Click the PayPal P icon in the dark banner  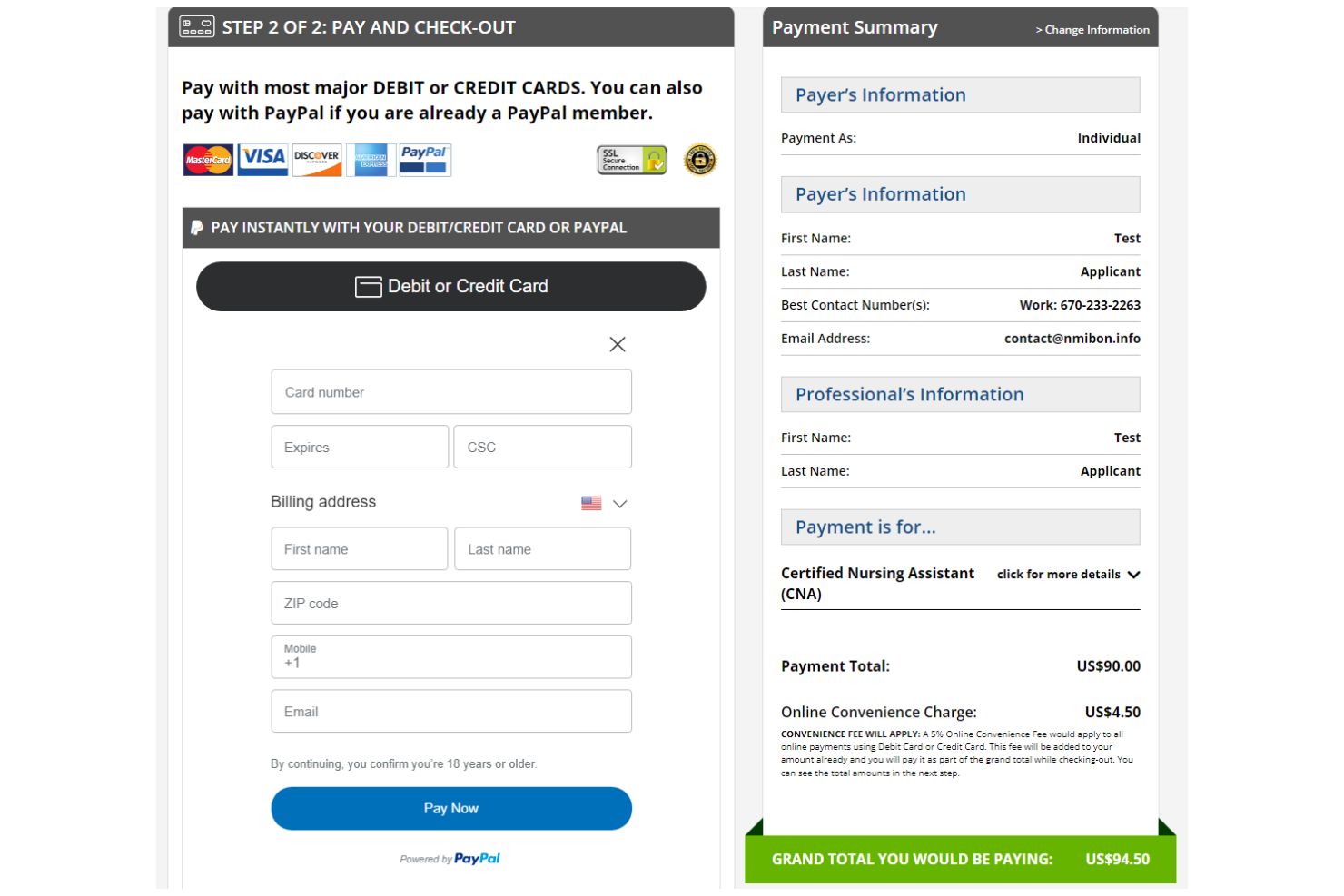[x=195, y=227]
